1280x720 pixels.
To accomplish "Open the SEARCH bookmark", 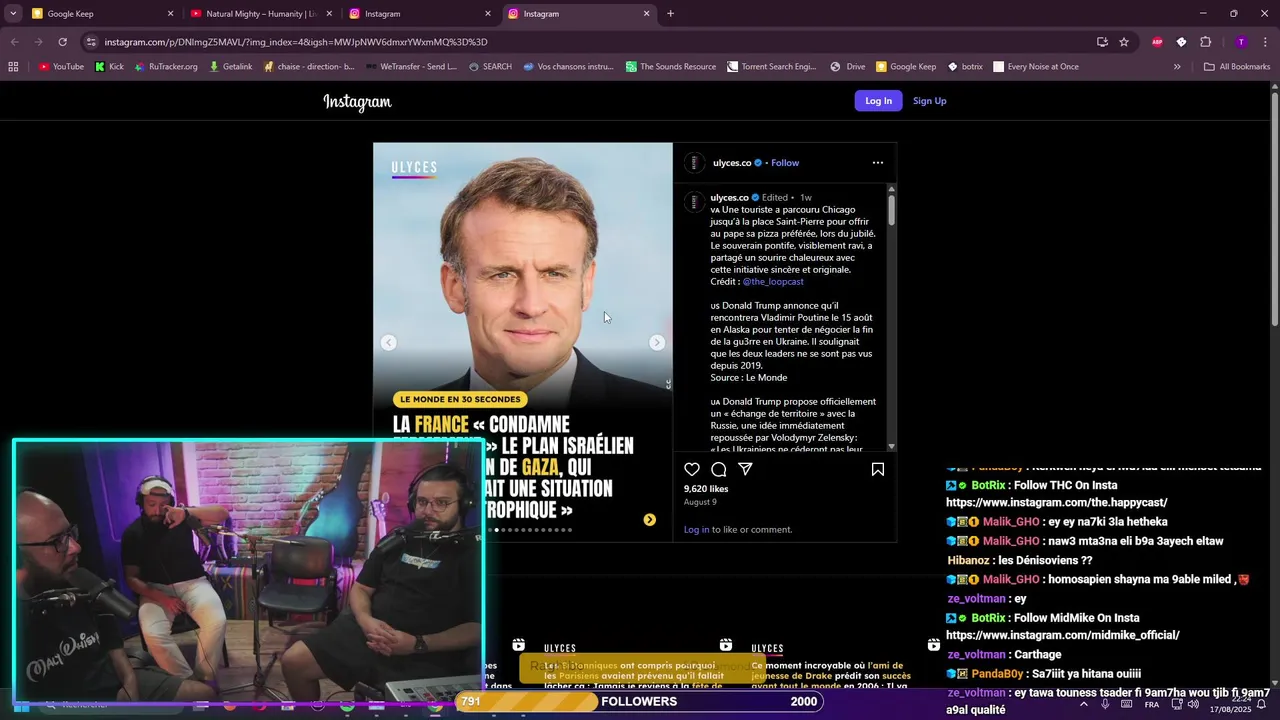I will pyautogui.click(x=490, y=67).
